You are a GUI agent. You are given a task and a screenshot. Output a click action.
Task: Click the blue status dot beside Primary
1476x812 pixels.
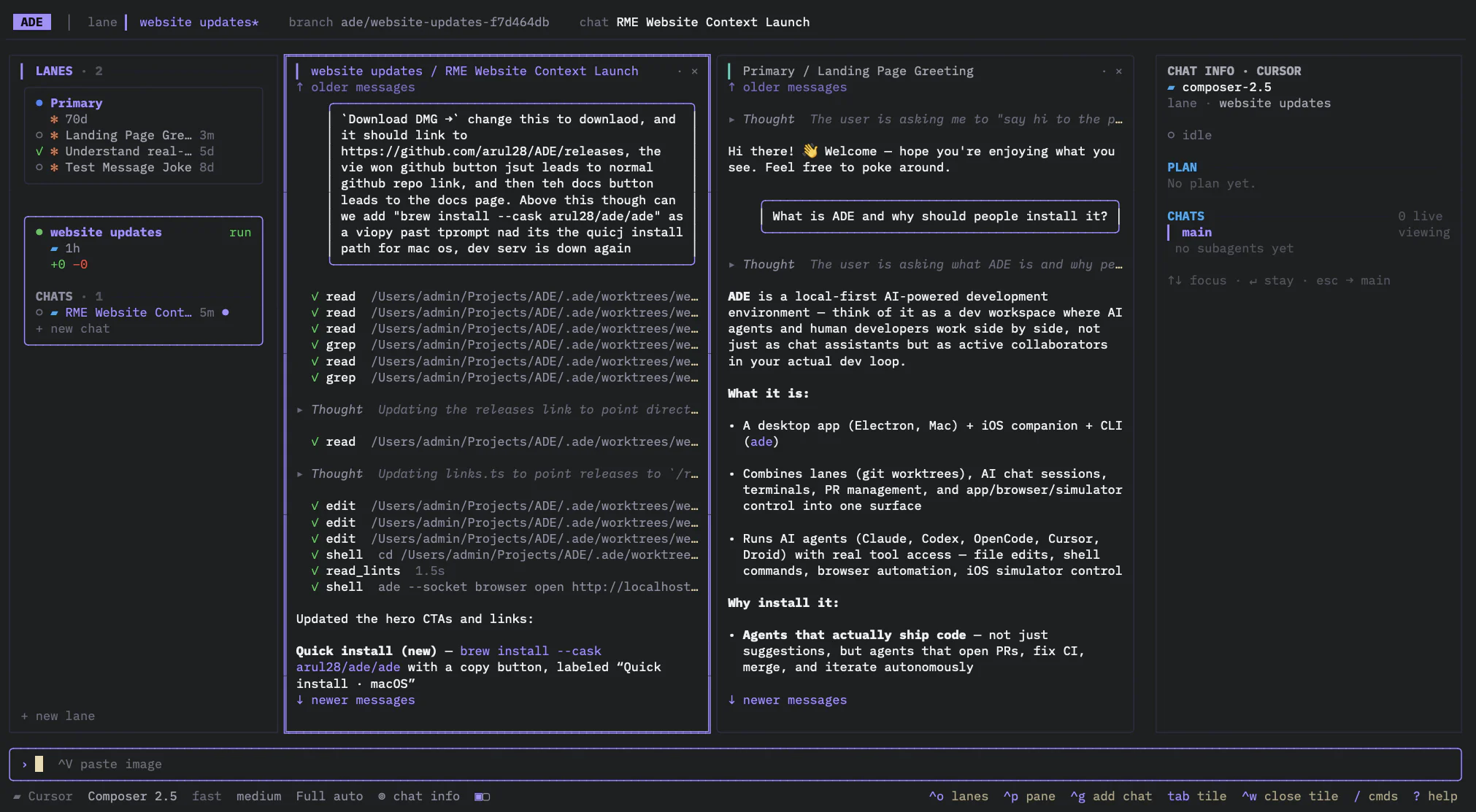pyautogui.click(x=39, y=103)
